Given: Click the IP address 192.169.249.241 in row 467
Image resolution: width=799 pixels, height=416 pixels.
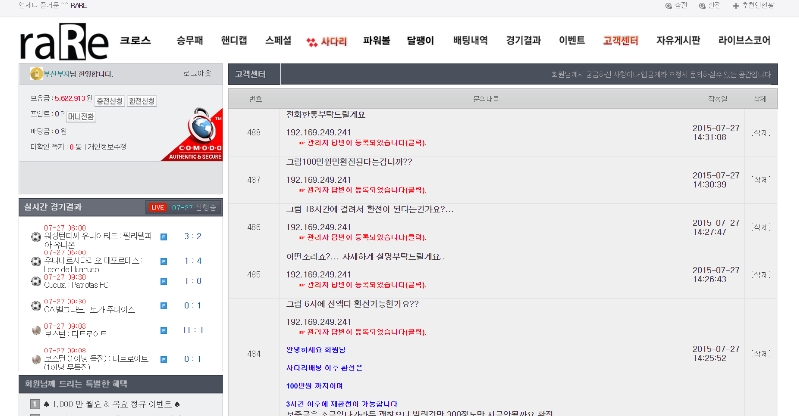Looking at the screenshot, I should pos(318,180).
